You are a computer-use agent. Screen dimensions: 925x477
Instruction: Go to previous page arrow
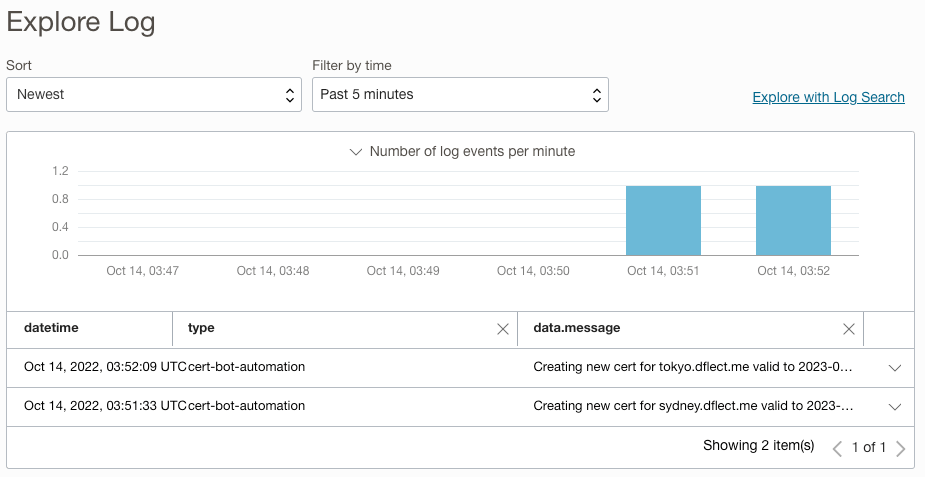[838, 448]
